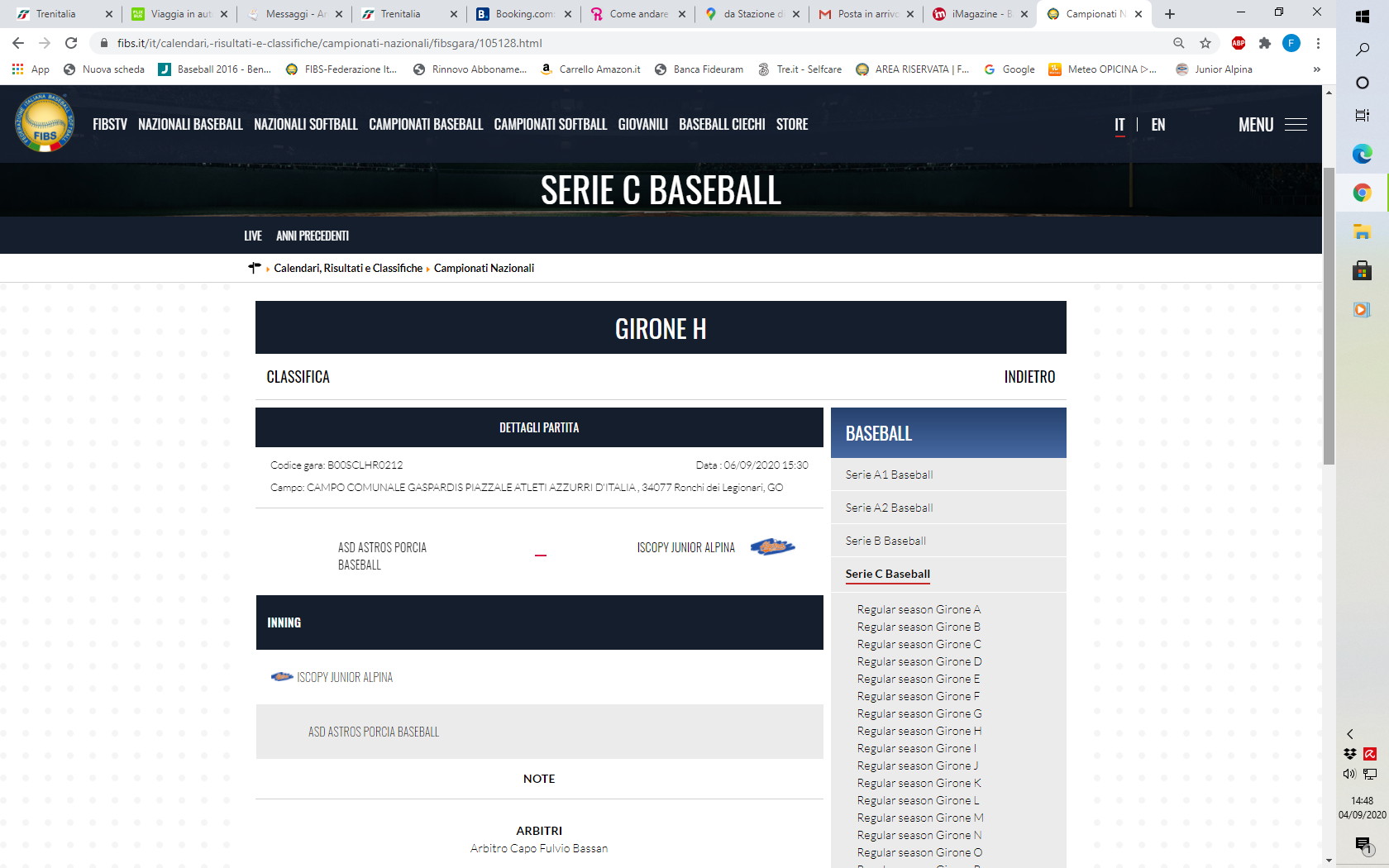Open Microsoft Store from the taskbar
1389x868 pixels.
1363,270
